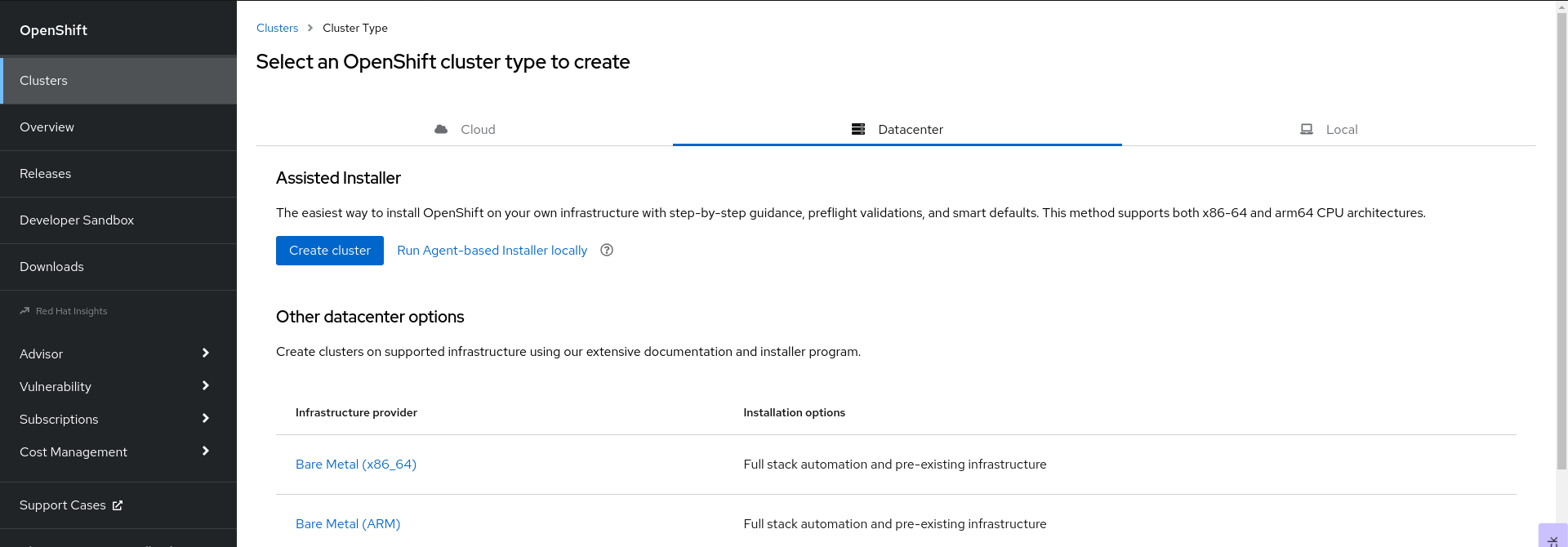The height and width of the screenshot is (547, 1568).
Task: Click the widget icon in bottom-right corner
Action: point(1552,539)
